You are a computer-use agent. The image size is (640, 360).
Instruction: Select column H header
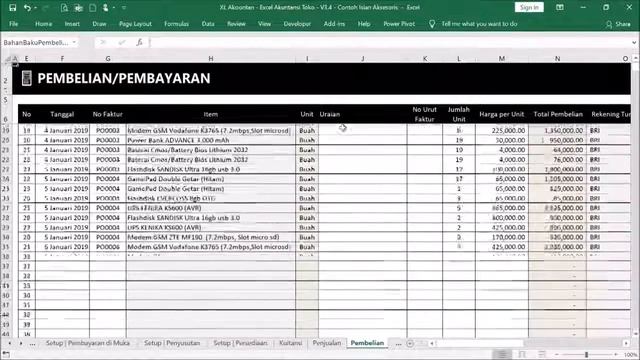(211, 59)
